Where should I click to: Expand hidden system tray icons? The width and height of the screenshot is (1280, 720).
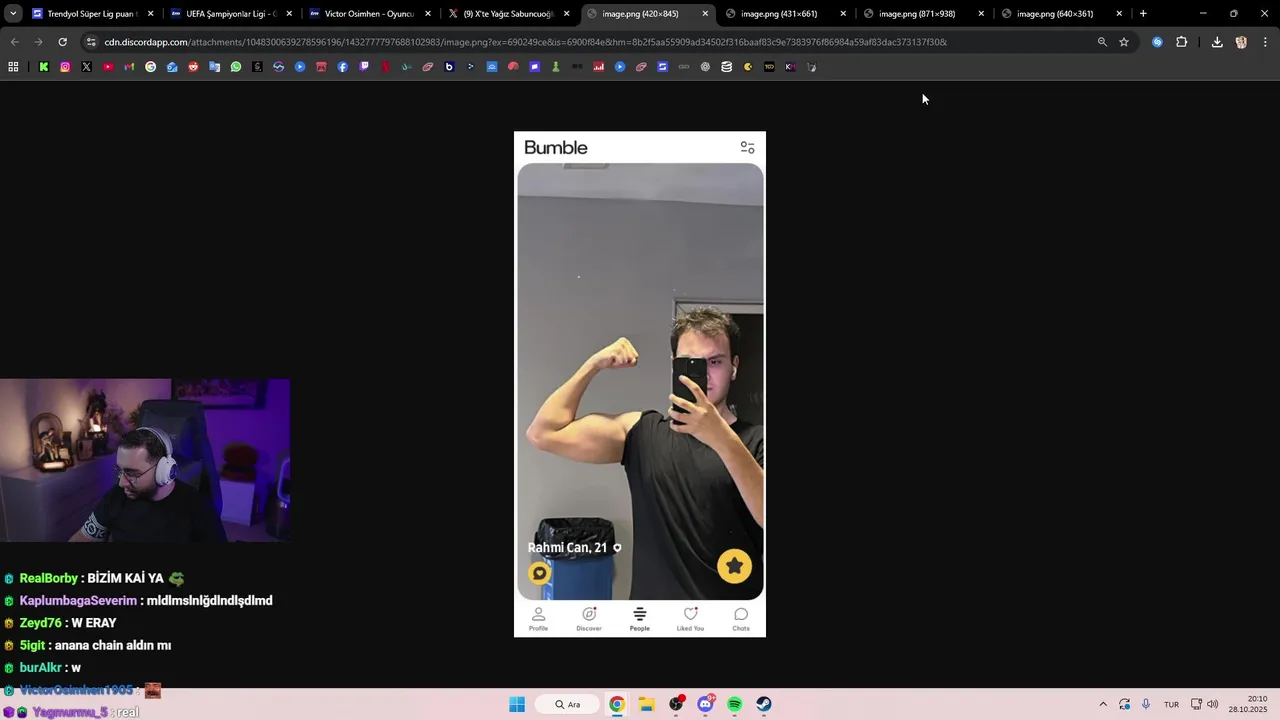(x=1103, y=704)
